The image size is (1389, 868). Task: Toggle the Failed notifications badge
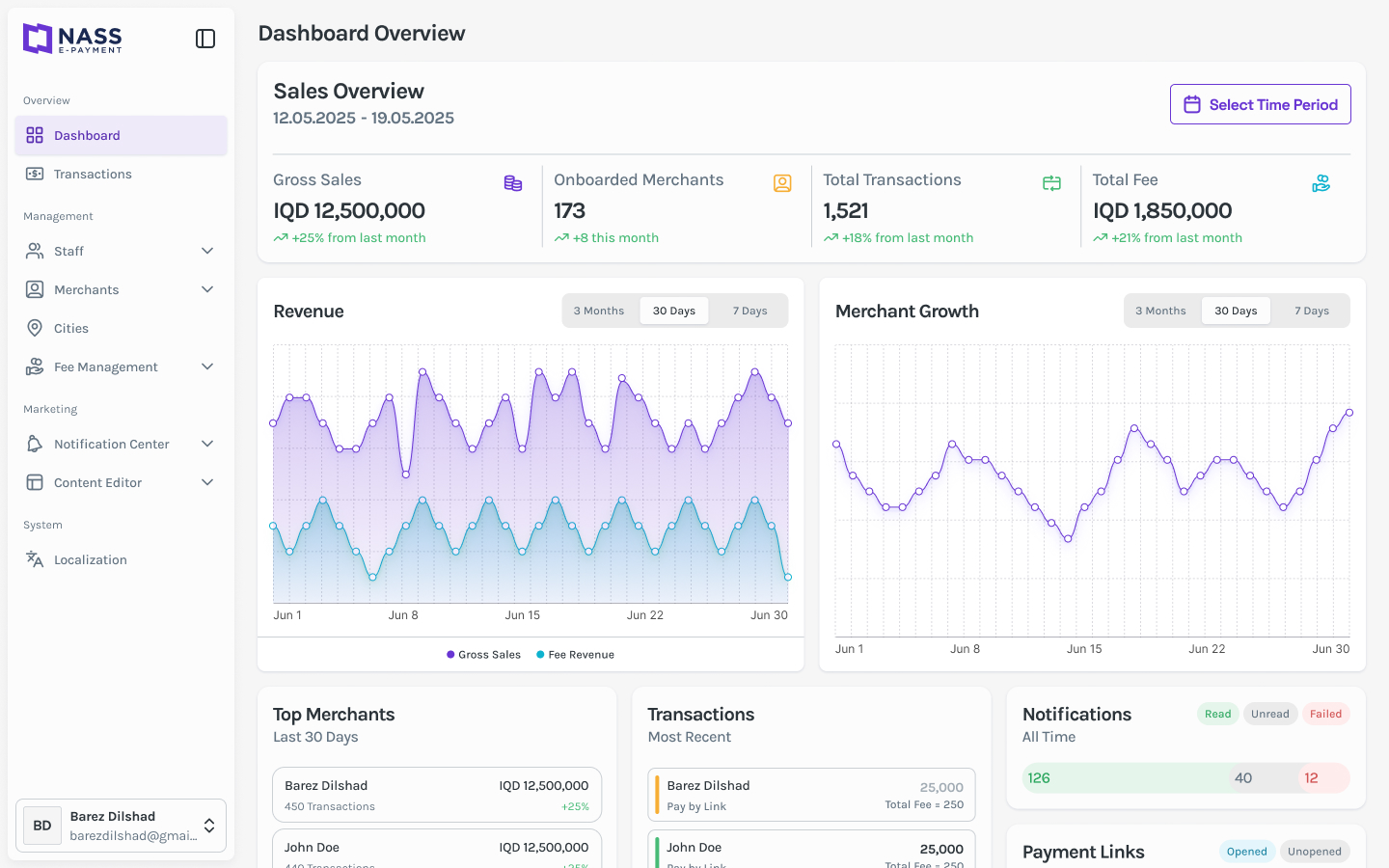pos(1325,714)
